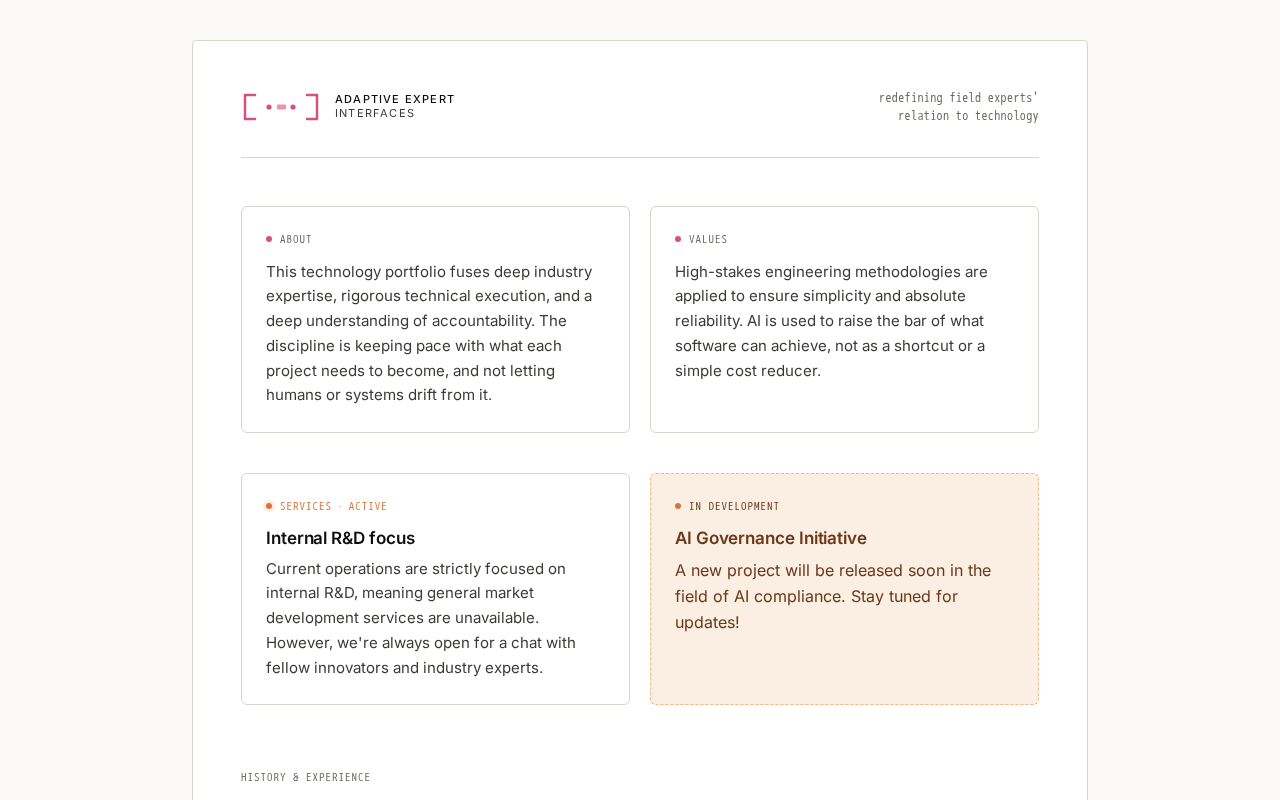Click the internal R&D operations description text
Screen dimensions: 1280x800
click(x=421, y=618)
